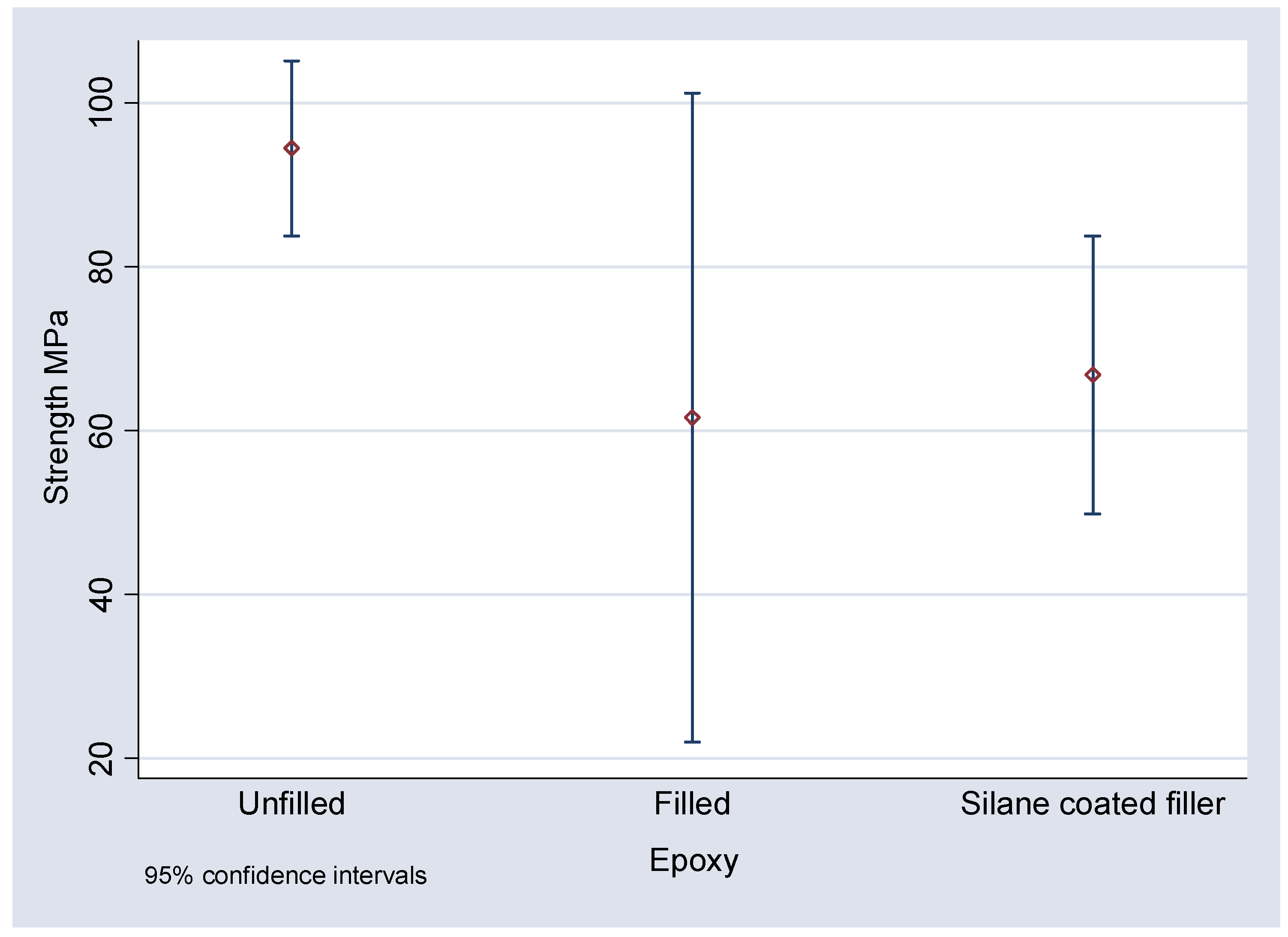Viewport: 1288px width, 937px height.
Task: Click the Silane coated filler axis label
Action: tap(1093, 804)
